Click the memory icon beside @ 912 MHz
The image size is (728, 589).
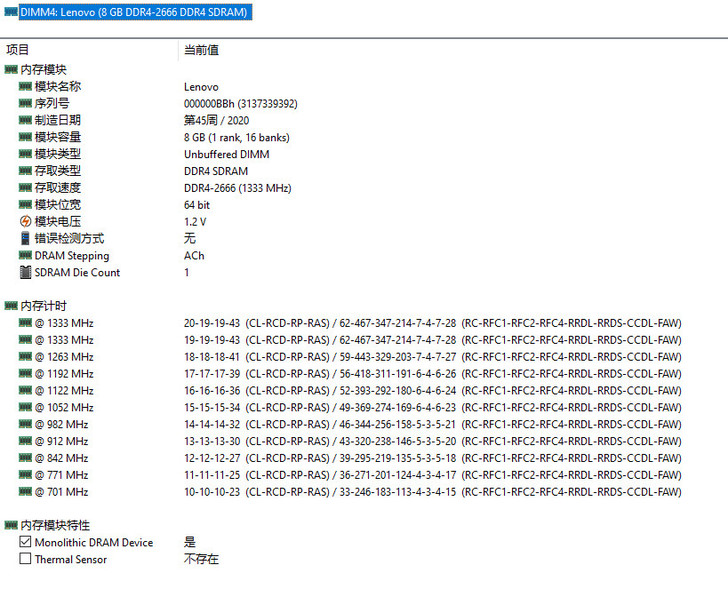coord(25,441)
